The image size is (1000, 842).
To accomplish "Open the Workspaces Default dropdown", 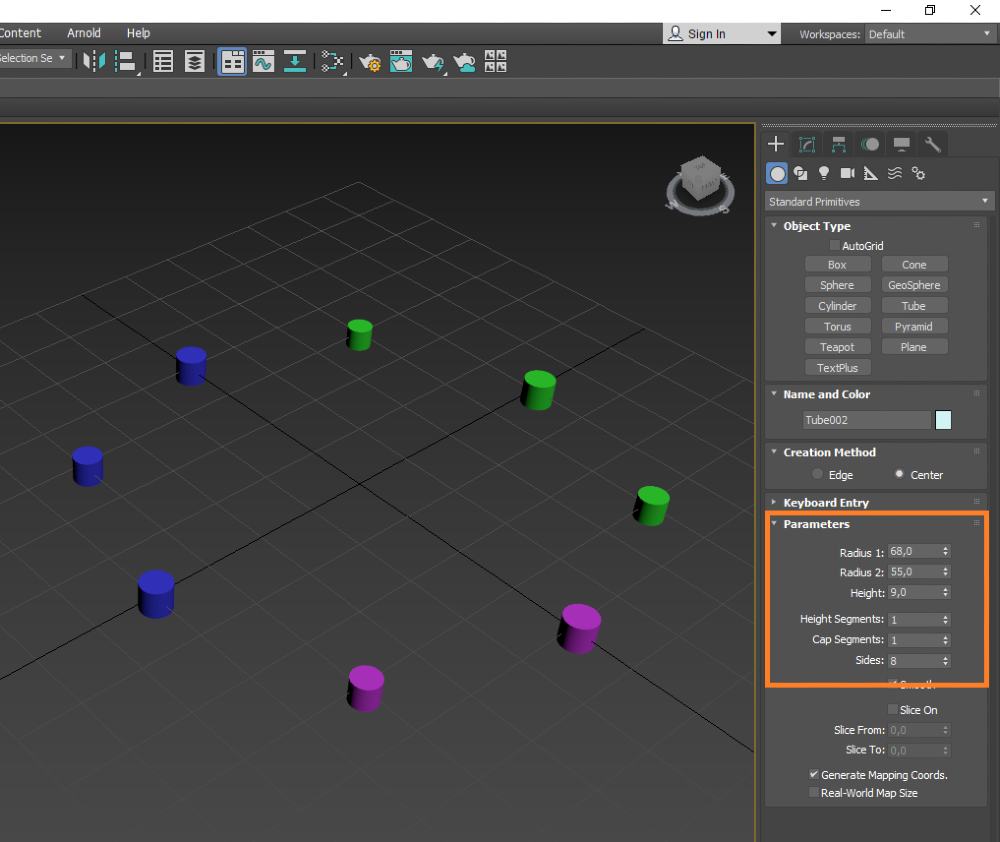I will click(x=929, y=34).
